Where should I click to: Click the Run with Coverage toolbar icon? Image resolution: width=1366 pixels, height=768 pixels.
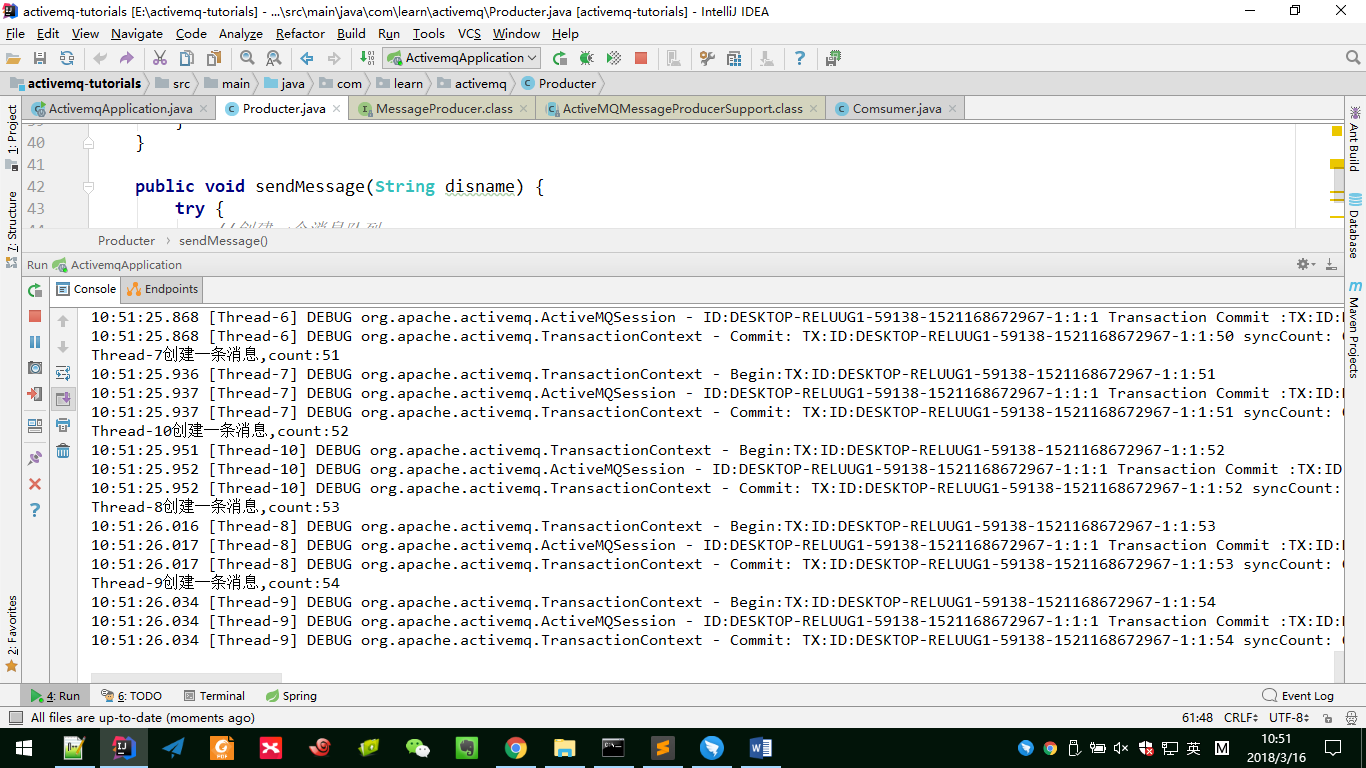[614, 58]
